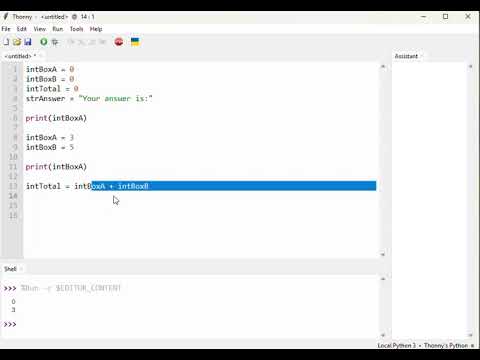Click "intTotal" in the highlighted line
This screenshot has width=480, height=360.
pos(43,186)
